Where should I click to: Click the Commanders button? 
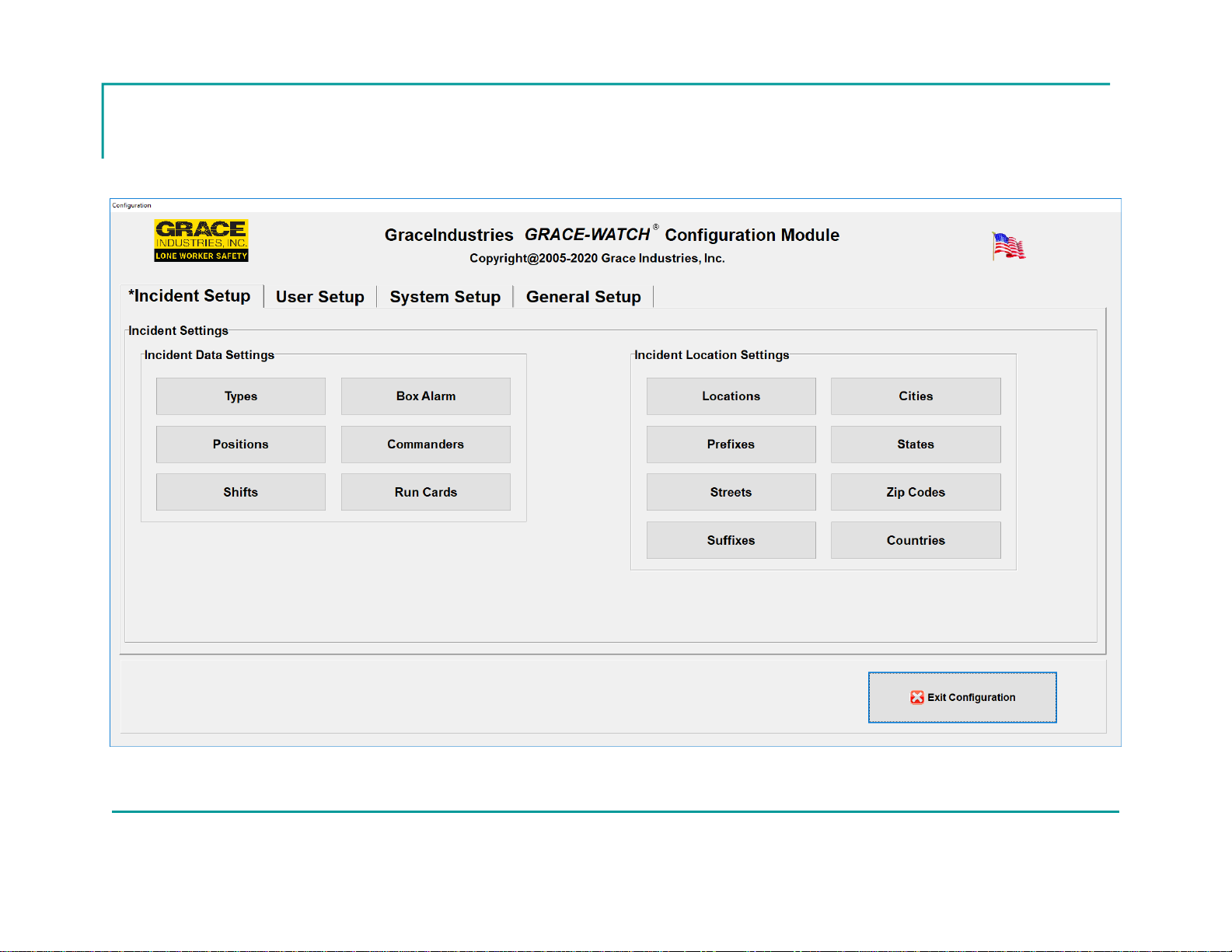click(x=426, y=445)
